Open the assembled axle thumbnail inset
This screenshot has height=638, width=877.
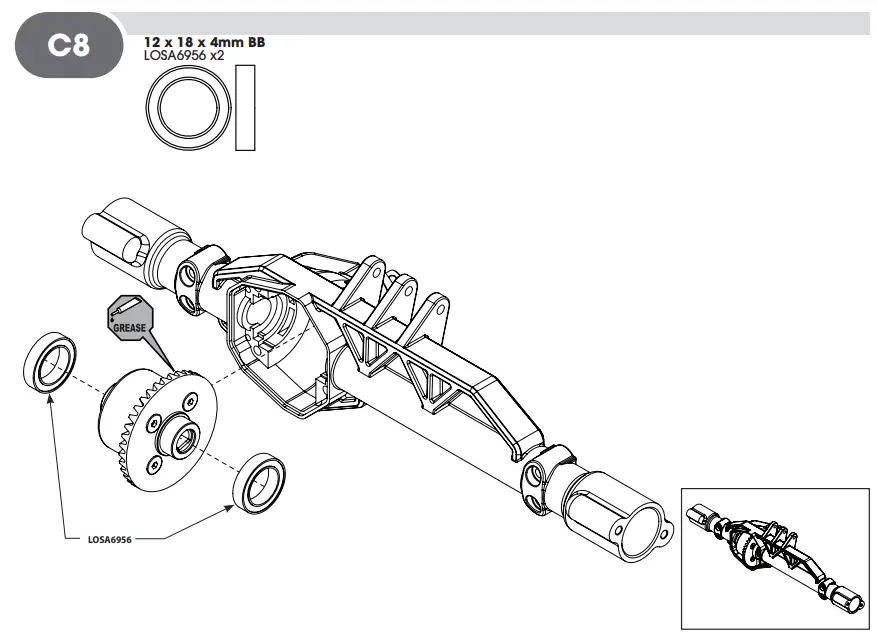775,558
